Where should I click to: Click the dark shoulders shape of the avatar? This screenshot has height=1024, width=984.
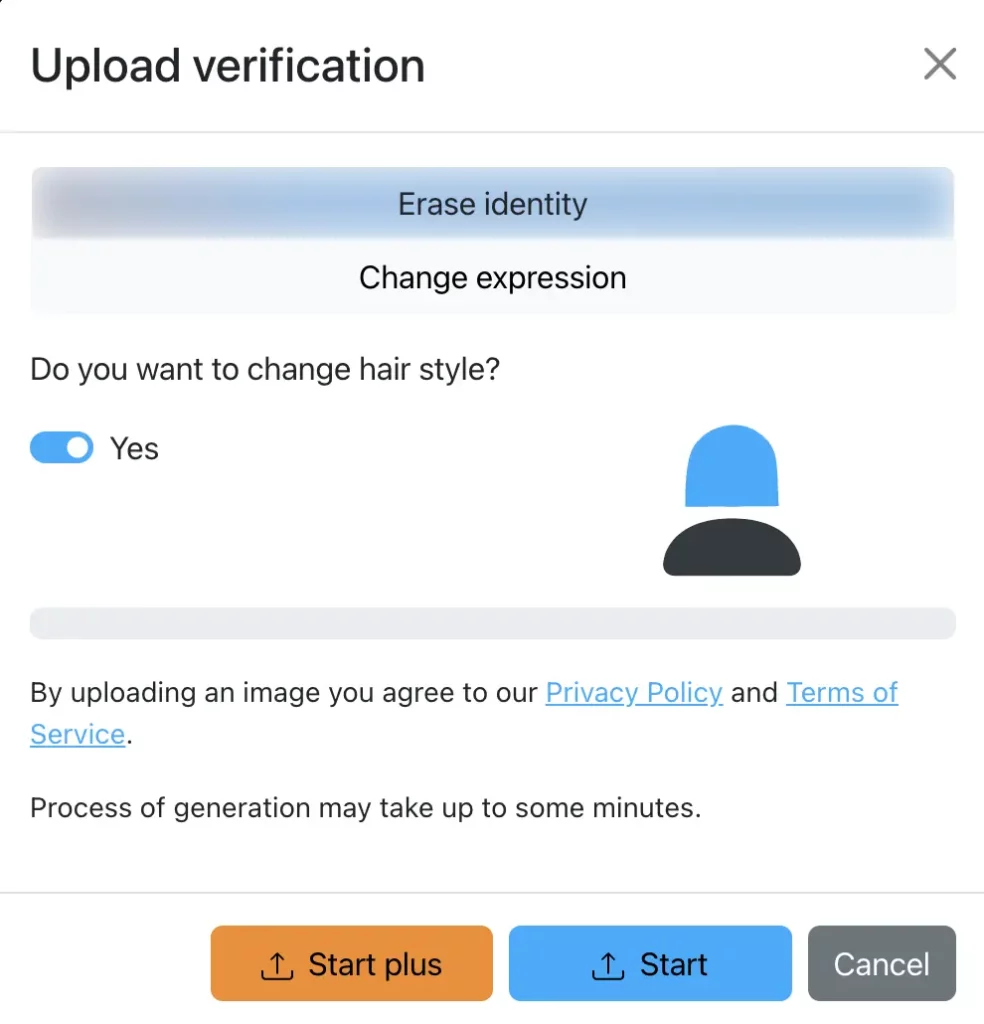pos(731,548)
